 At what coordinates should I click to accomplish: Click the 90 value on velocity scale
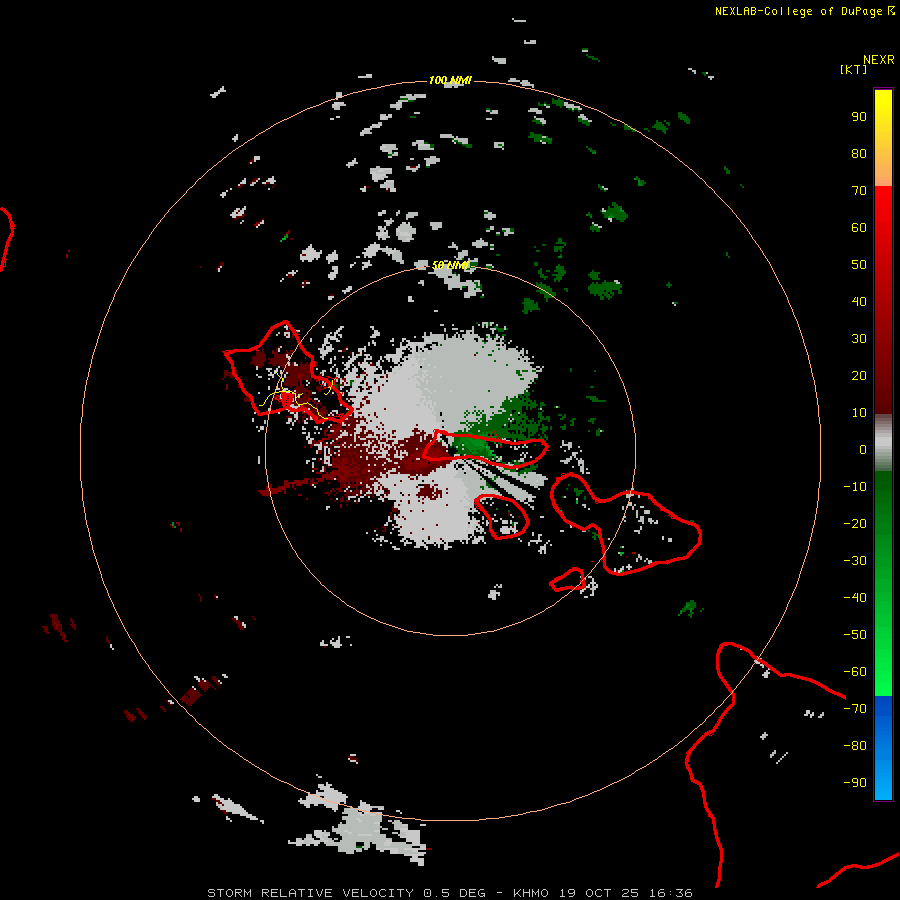(x=859, y=117)
